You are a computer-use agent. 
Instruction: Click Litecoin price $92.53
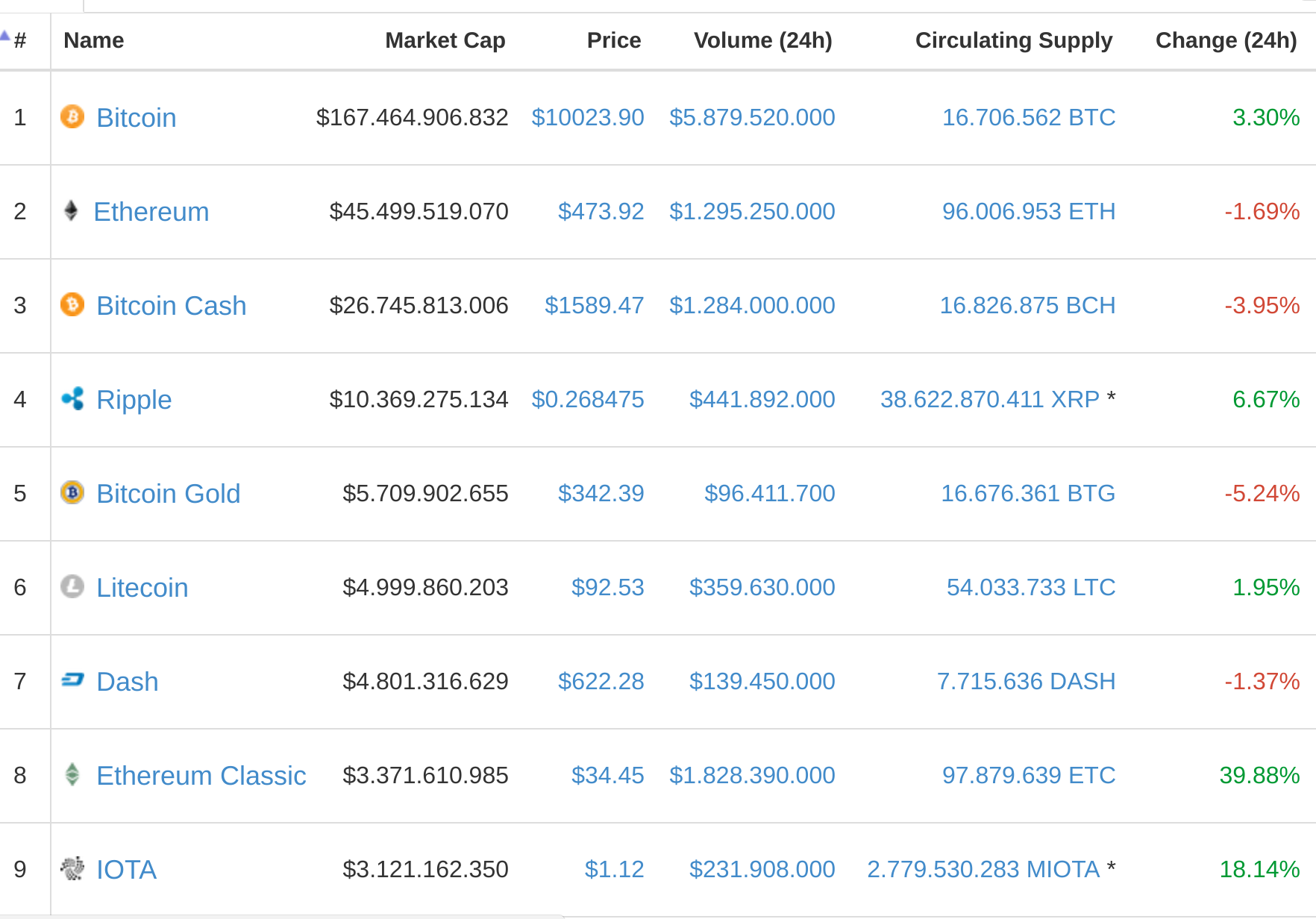(608, 587)
